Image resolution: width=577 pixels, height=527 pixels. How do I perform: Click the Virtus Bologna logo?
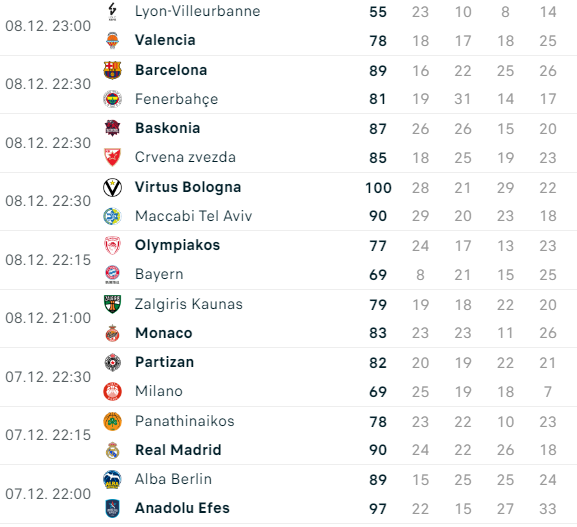112,187
